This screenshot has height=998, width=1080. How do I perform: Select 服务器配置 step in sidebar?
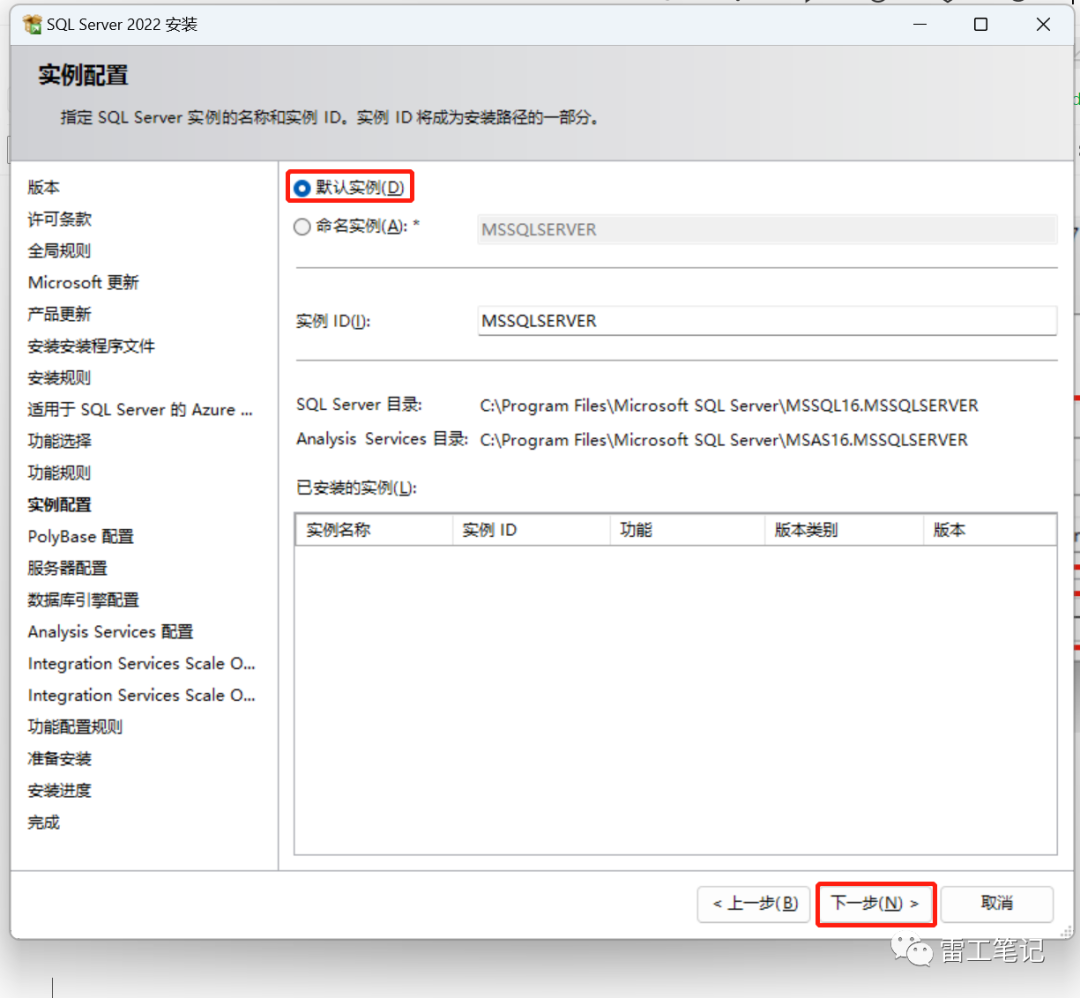68,568
